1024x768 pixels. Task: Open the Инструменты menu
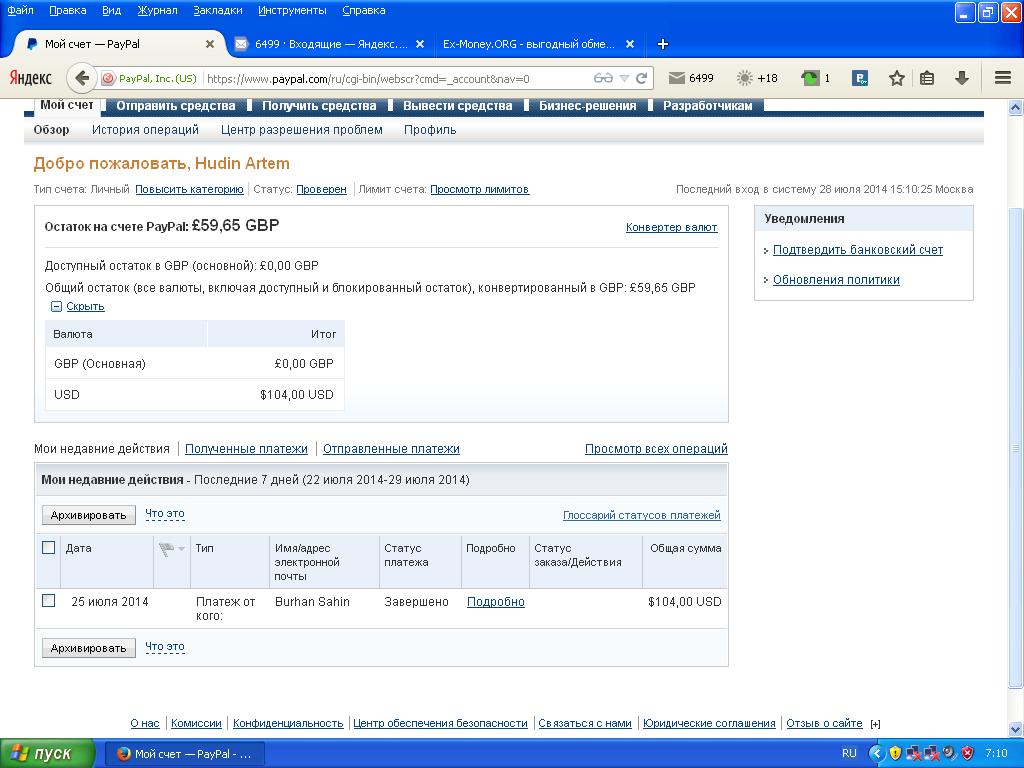pos(292,10)
